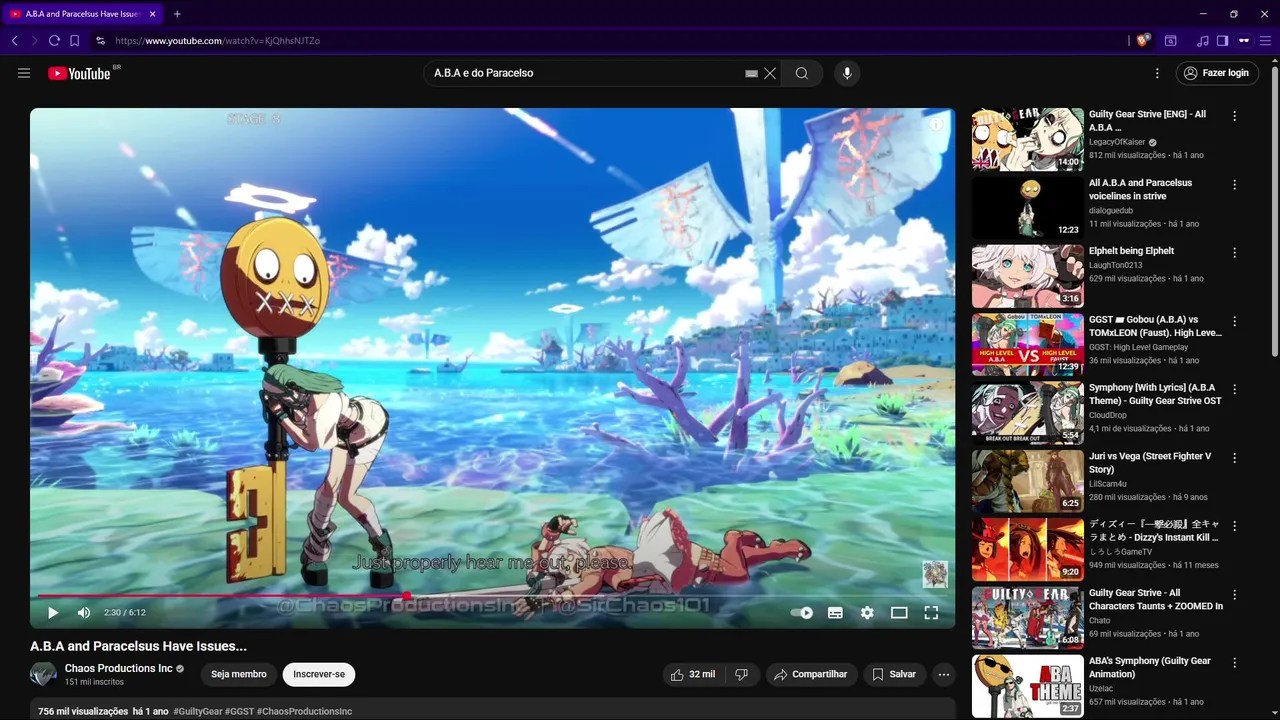Reload the page
Screen dimensions: 1280x720
point(54,41)
